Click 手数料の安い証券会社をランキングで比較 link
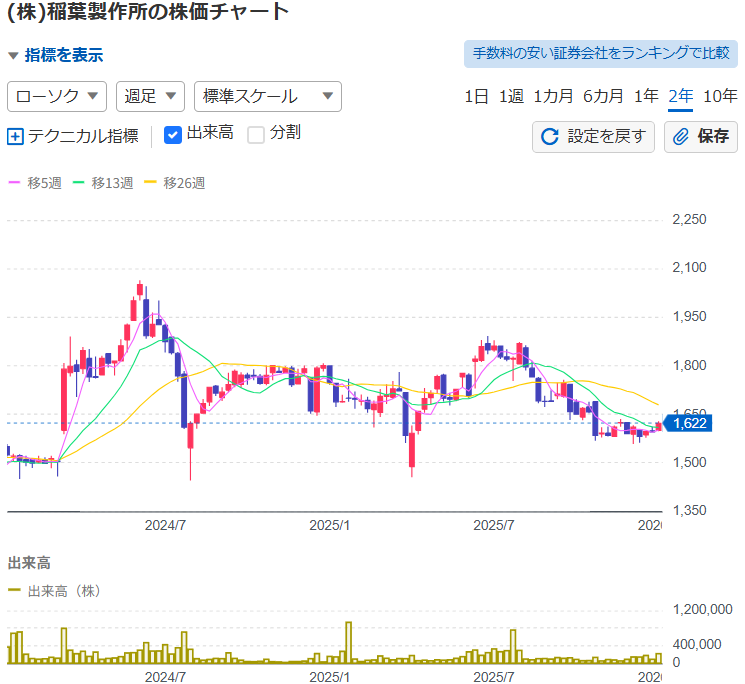Image resolution: width=745 pixels, height=684 pixels. pyautogui.click(x=600, y=54)
